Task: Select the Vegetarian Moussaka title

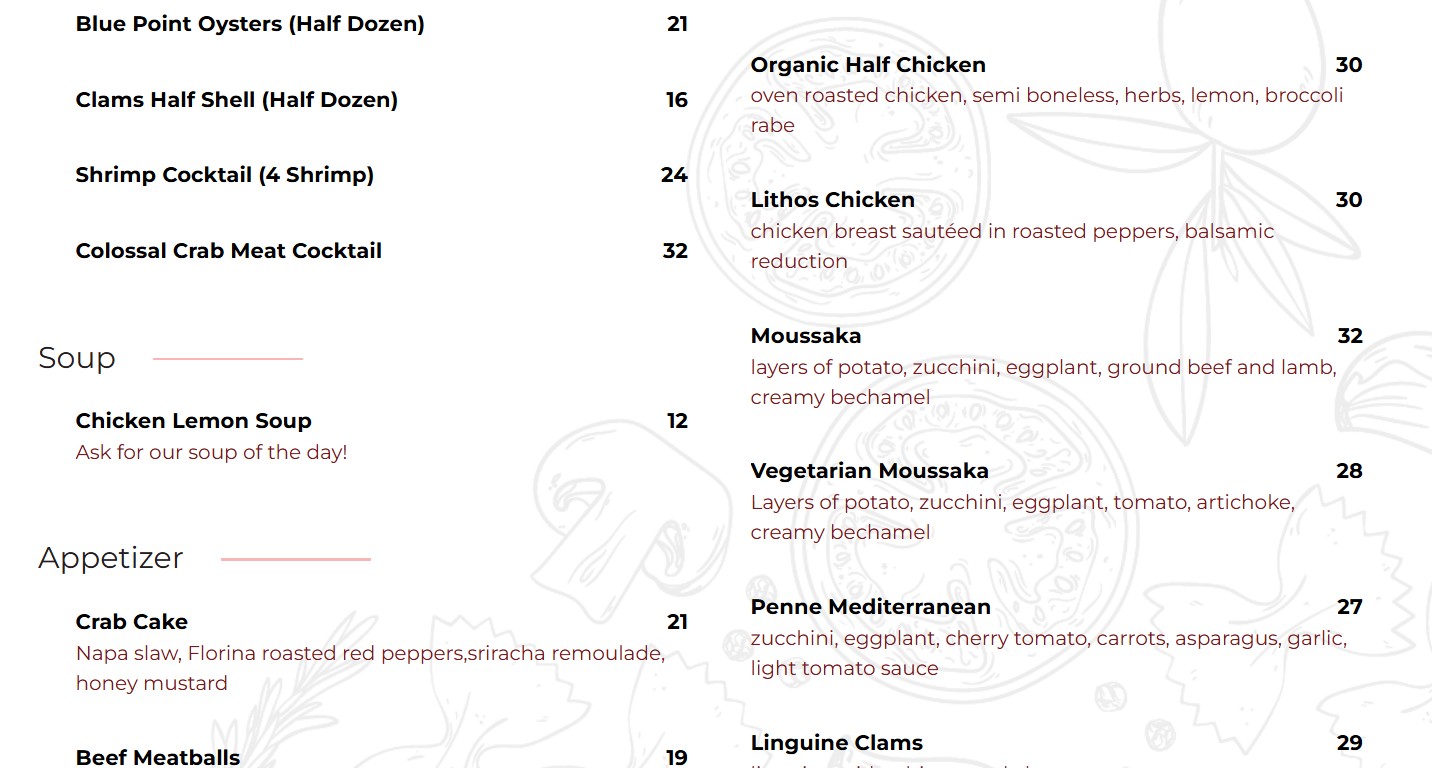Action: click(x=870, y=471)
